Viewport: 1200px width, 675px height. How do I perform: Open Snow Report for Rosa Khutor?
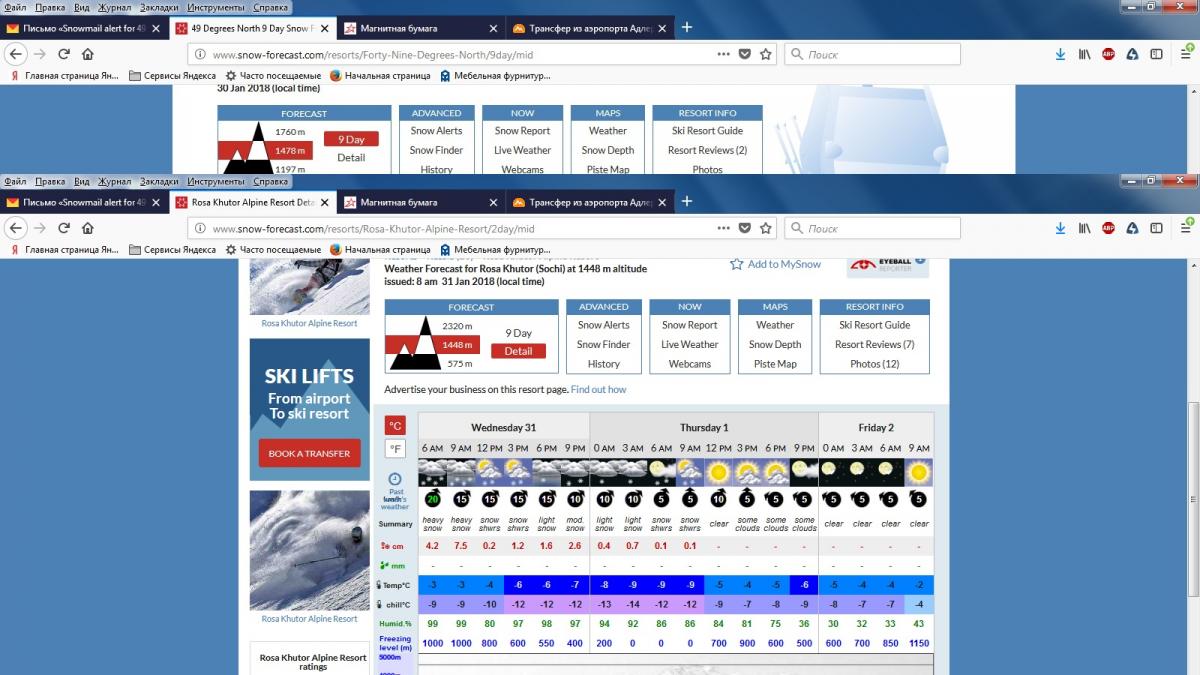click(x=690, y=325)
